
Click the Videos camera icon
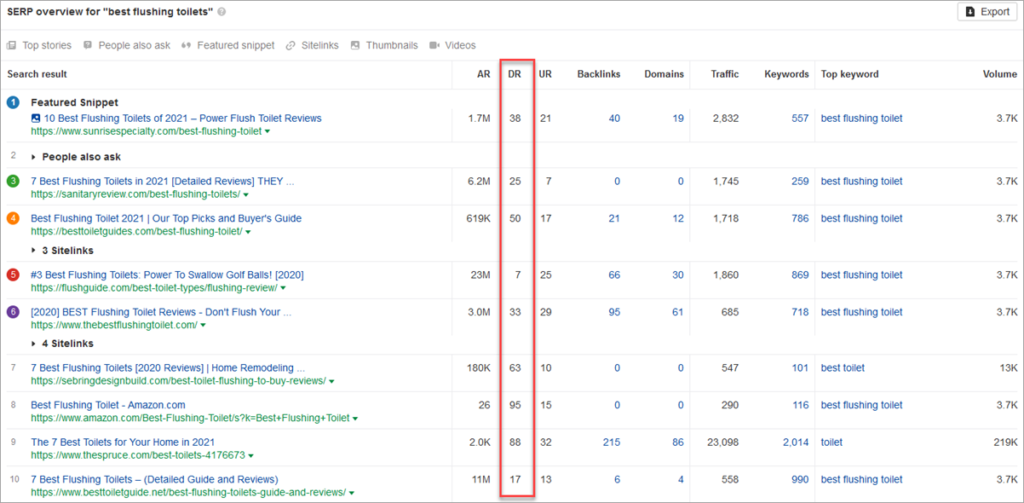point(434,45)
